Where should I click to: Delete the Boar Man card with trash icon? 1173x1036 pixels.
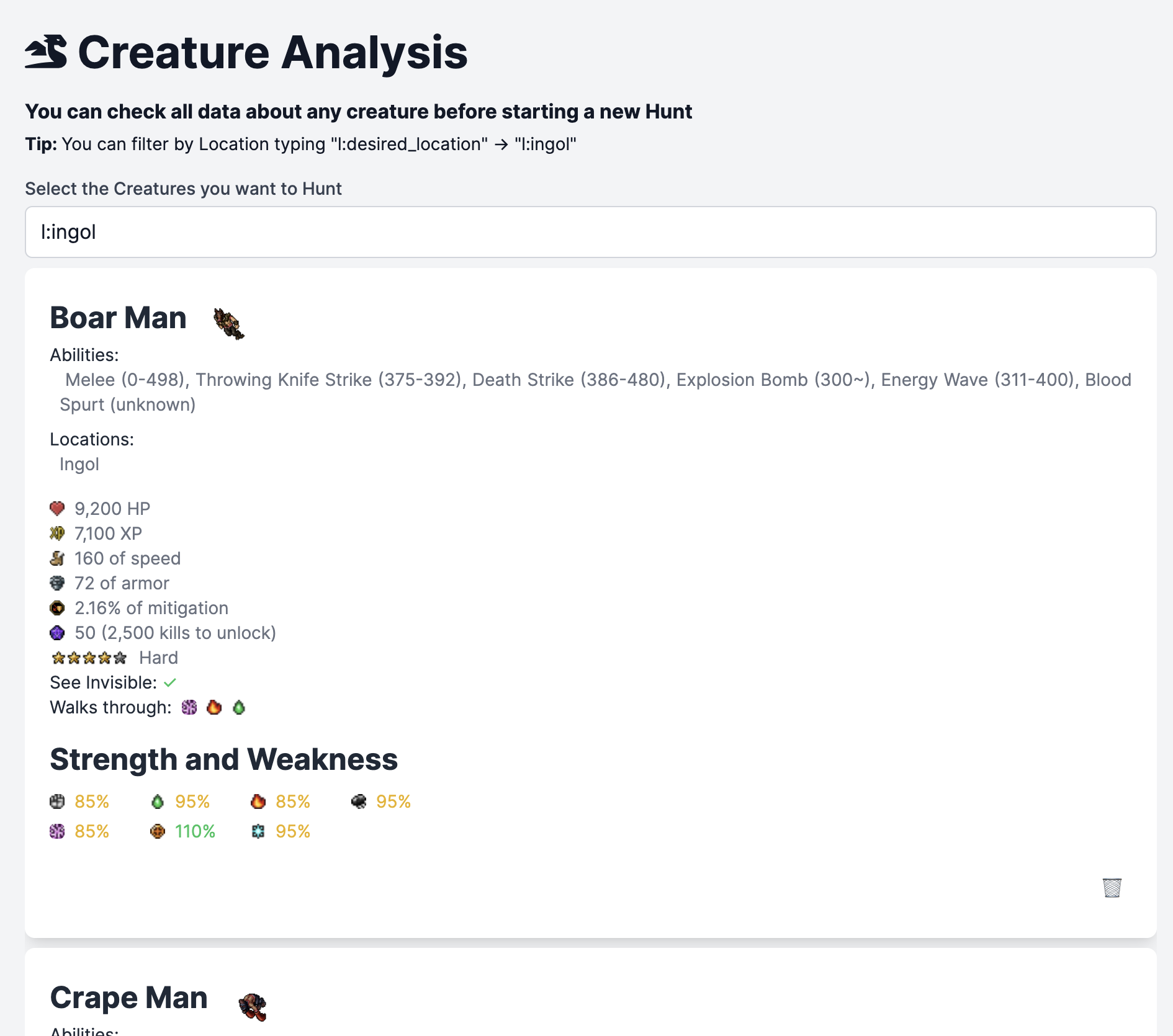(x=1112, y=887)
